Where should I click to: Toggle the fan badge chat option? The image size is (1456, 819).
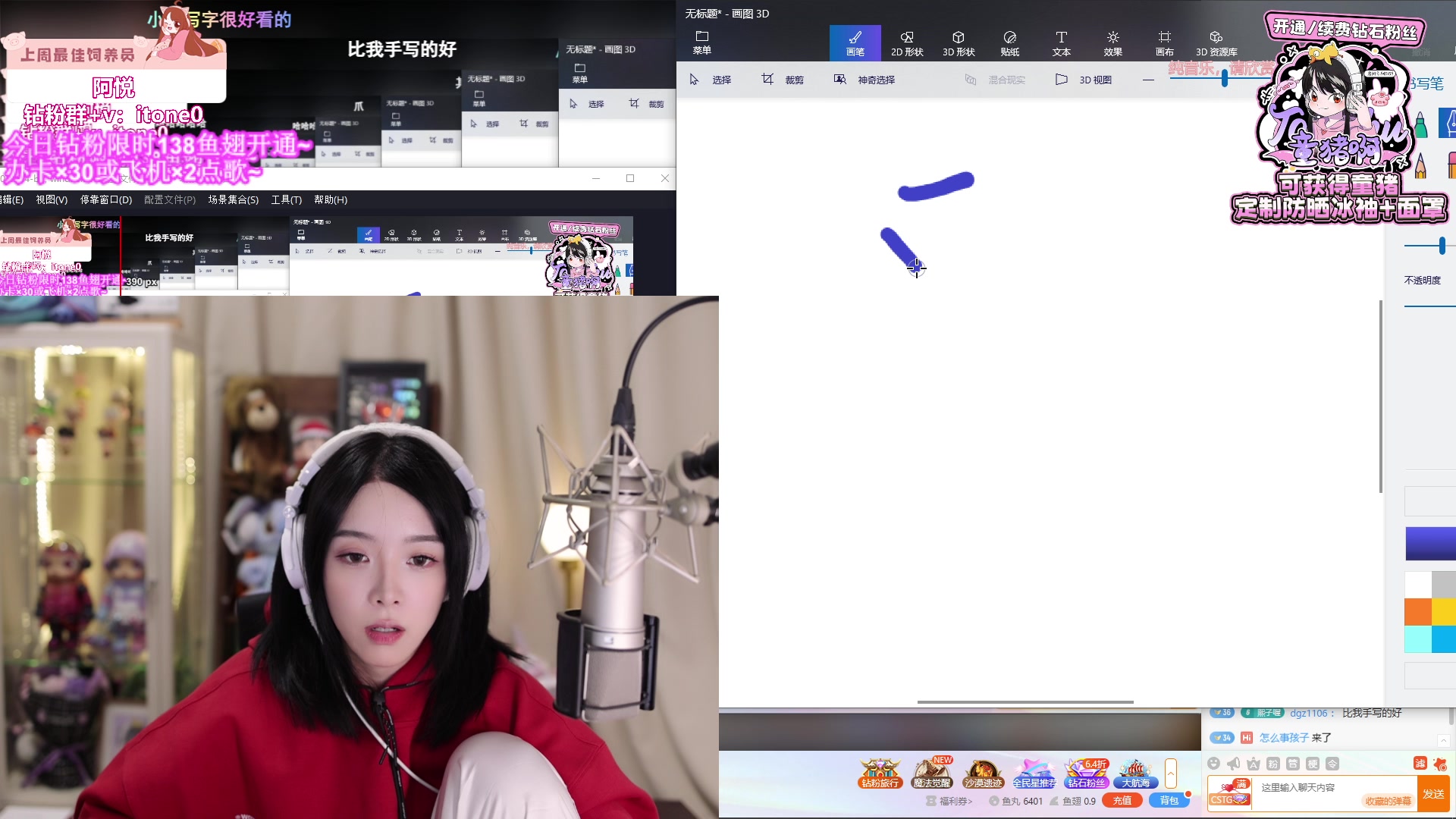[1273, 764]
